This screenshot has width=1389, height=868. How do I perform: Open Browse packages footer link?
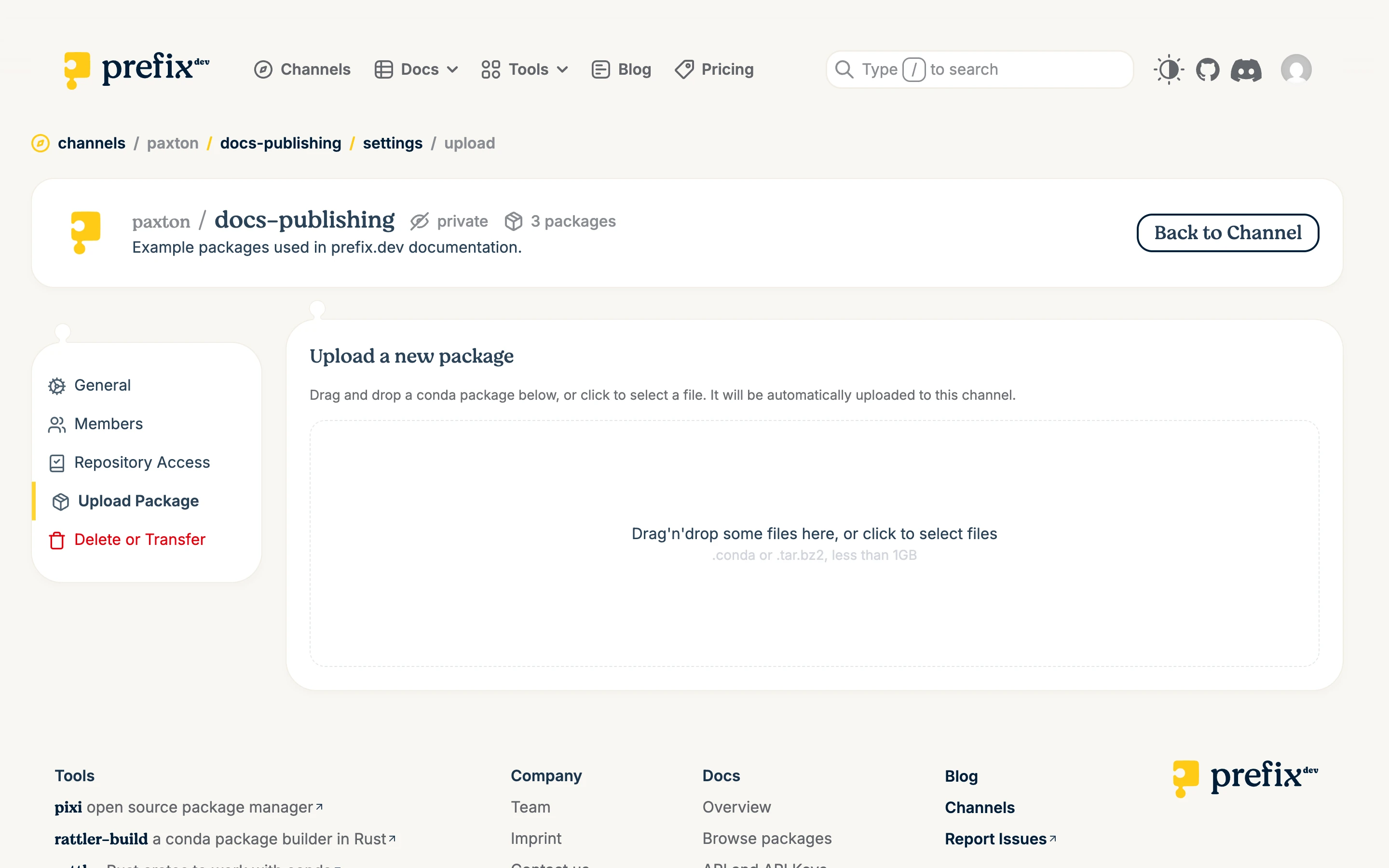tap(767, 839)
